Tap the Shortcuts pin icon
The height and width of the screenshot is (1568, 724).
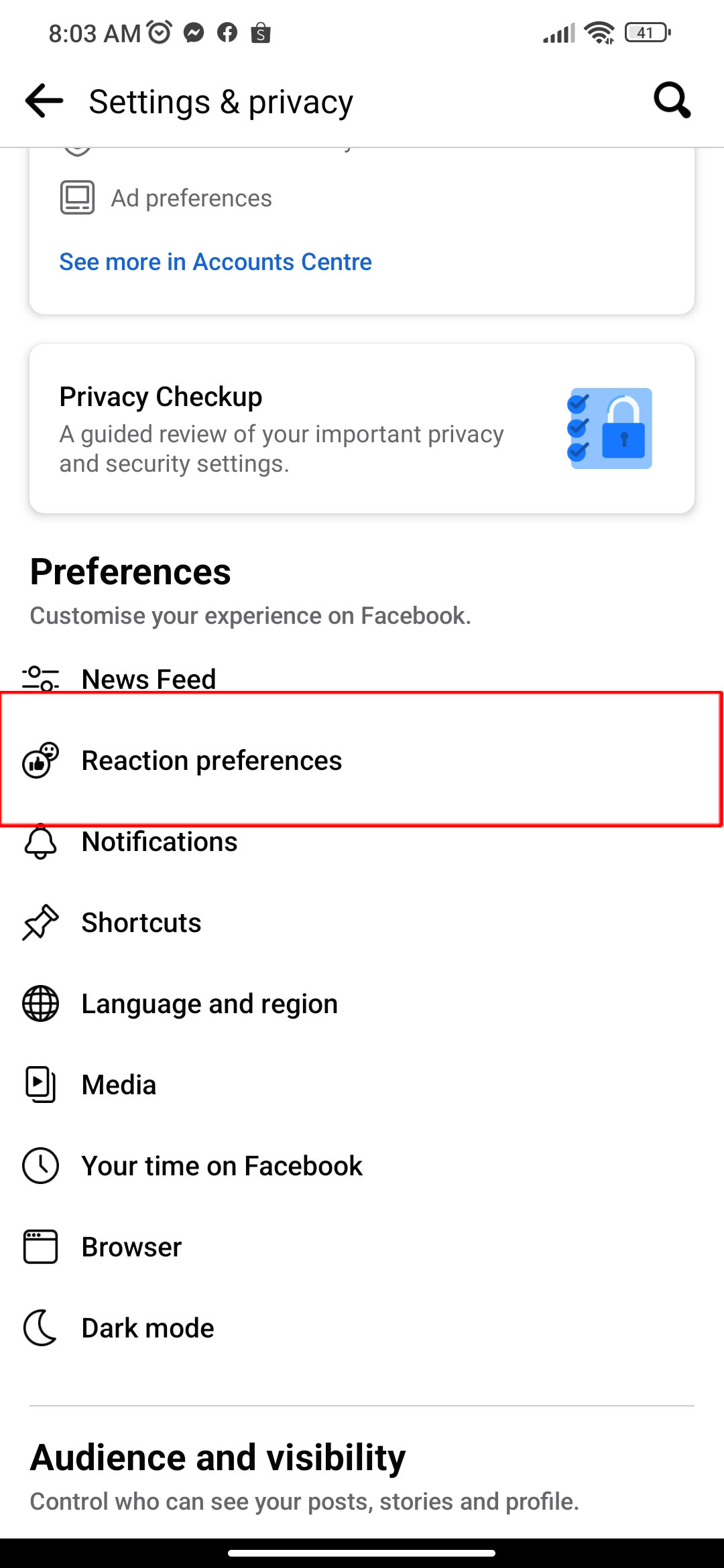(x=41, y=923)
